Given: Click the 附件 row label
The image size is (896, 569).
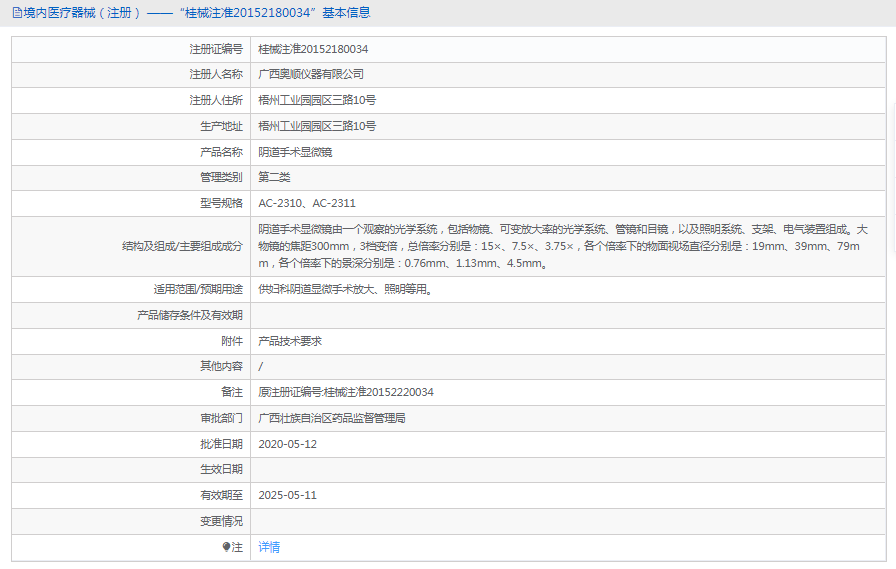Looking at the screenshot, I should coord(232,341).
